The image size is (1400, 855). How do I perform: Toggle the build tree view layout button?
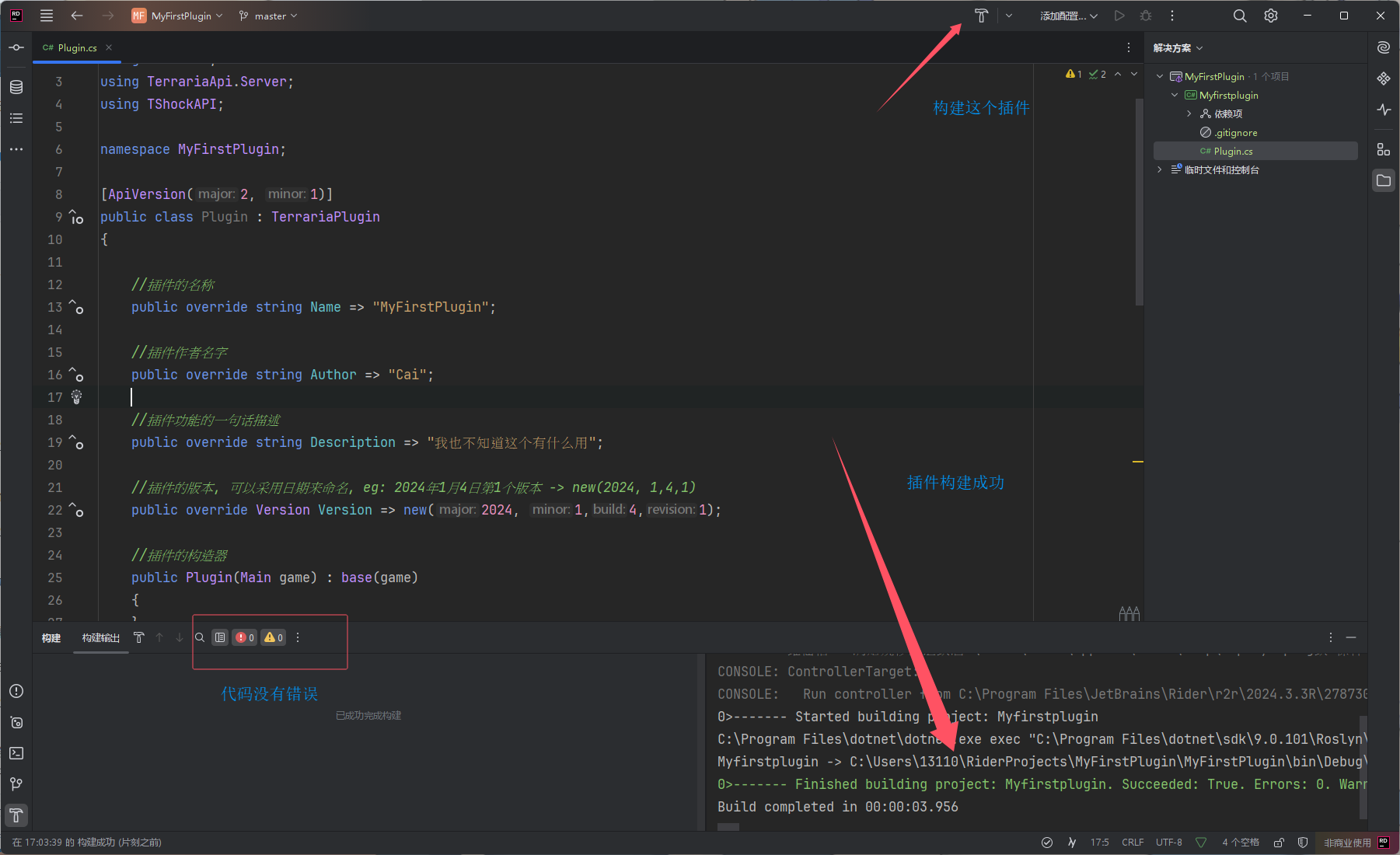pyautogui.click(x=221, y=637)
